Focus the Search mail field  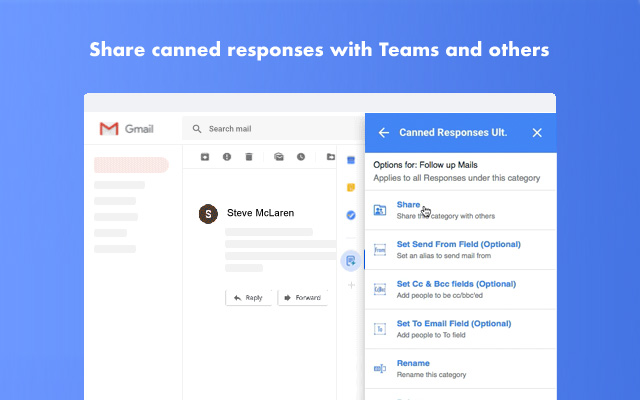[273, 128]
